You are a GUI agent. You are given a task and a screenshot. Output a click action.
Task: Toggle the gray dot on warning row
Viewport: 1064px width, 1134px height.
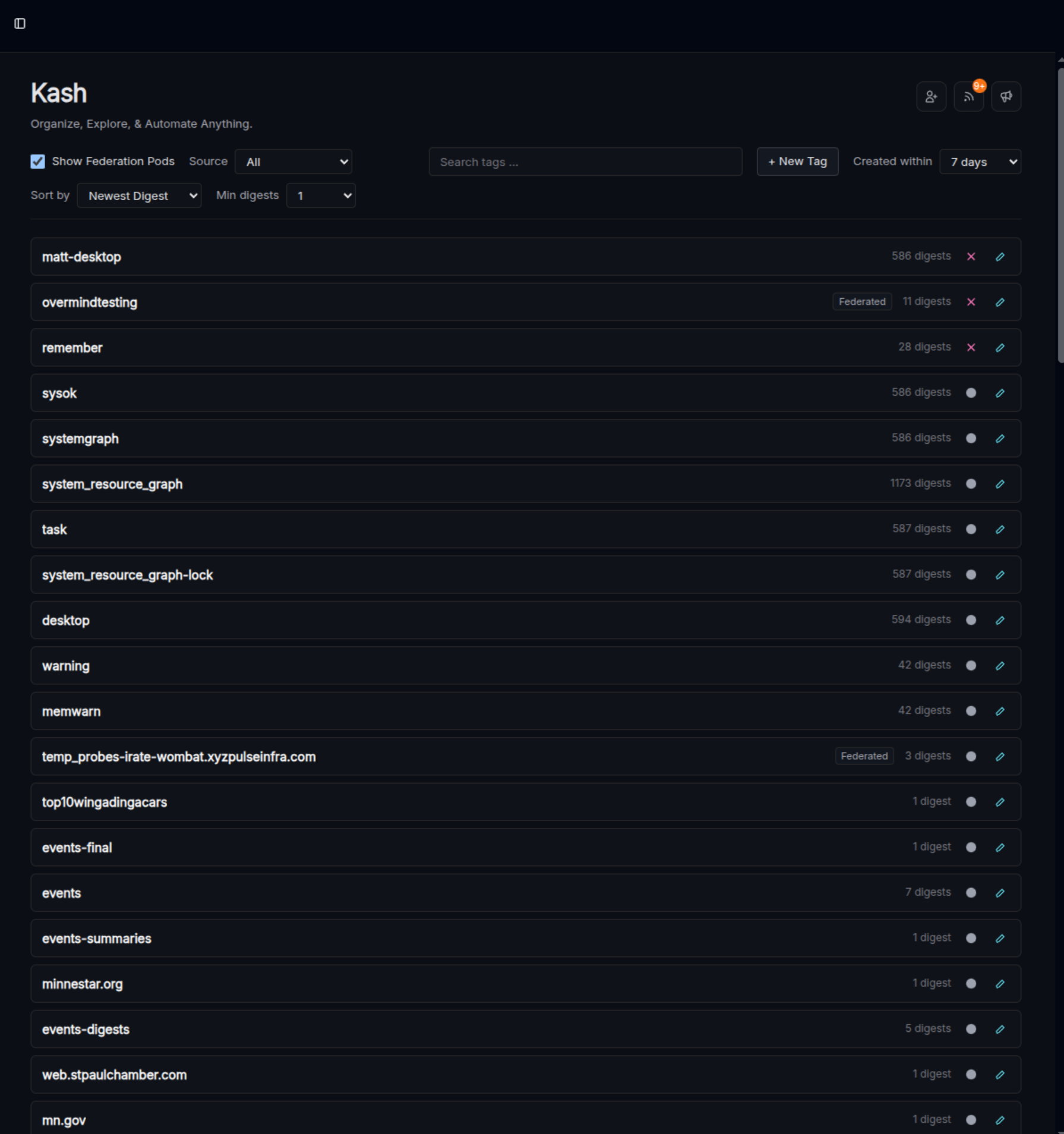[x=971, y=665]
